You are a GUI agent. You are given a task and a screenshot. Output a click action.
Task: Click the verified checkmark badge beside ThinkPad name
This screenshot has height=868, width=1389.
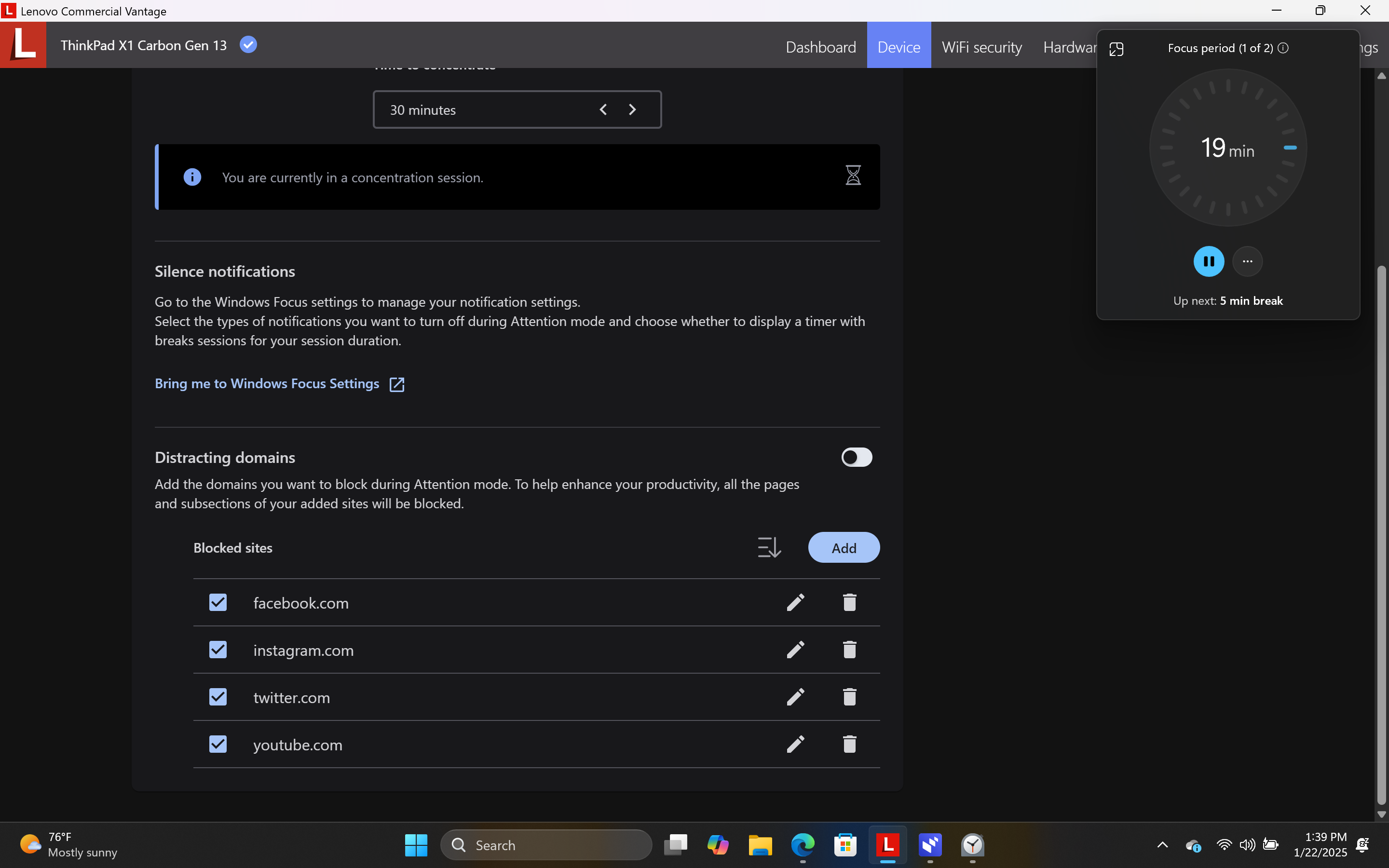[248, 45]
